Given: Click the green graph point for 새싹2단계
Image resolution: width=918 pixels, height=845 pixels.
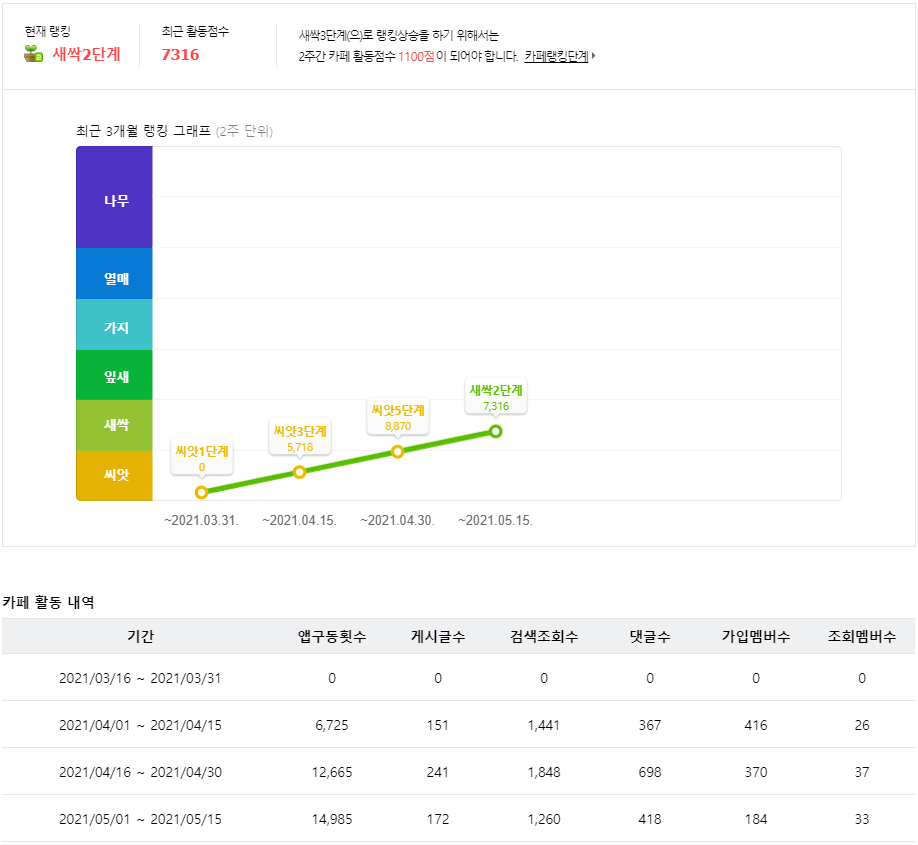Looking at the screenshot, I should pyautogui.click(x=496, y=432).
